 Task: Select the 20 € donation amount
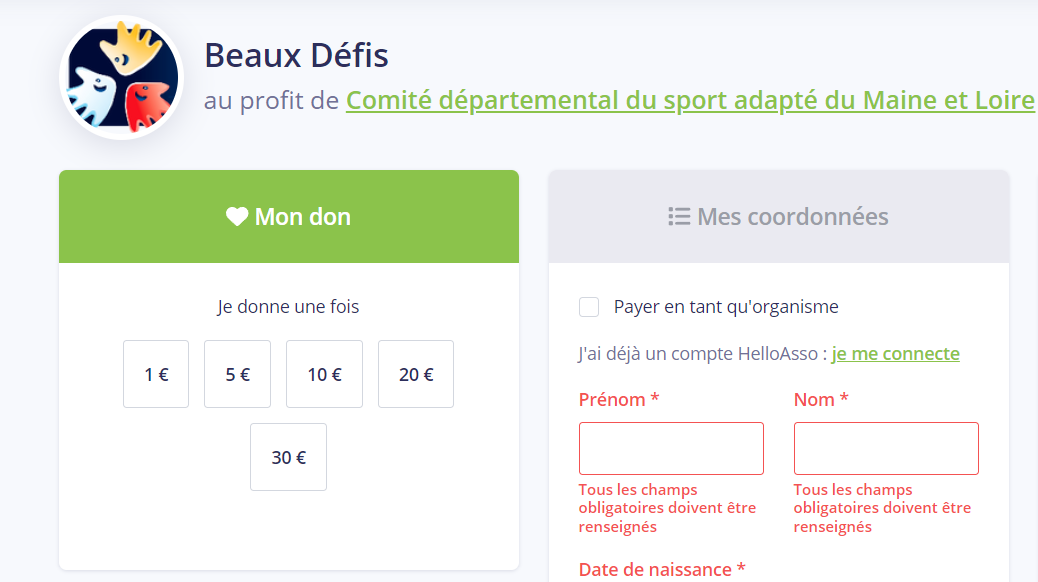coord(416,374)
